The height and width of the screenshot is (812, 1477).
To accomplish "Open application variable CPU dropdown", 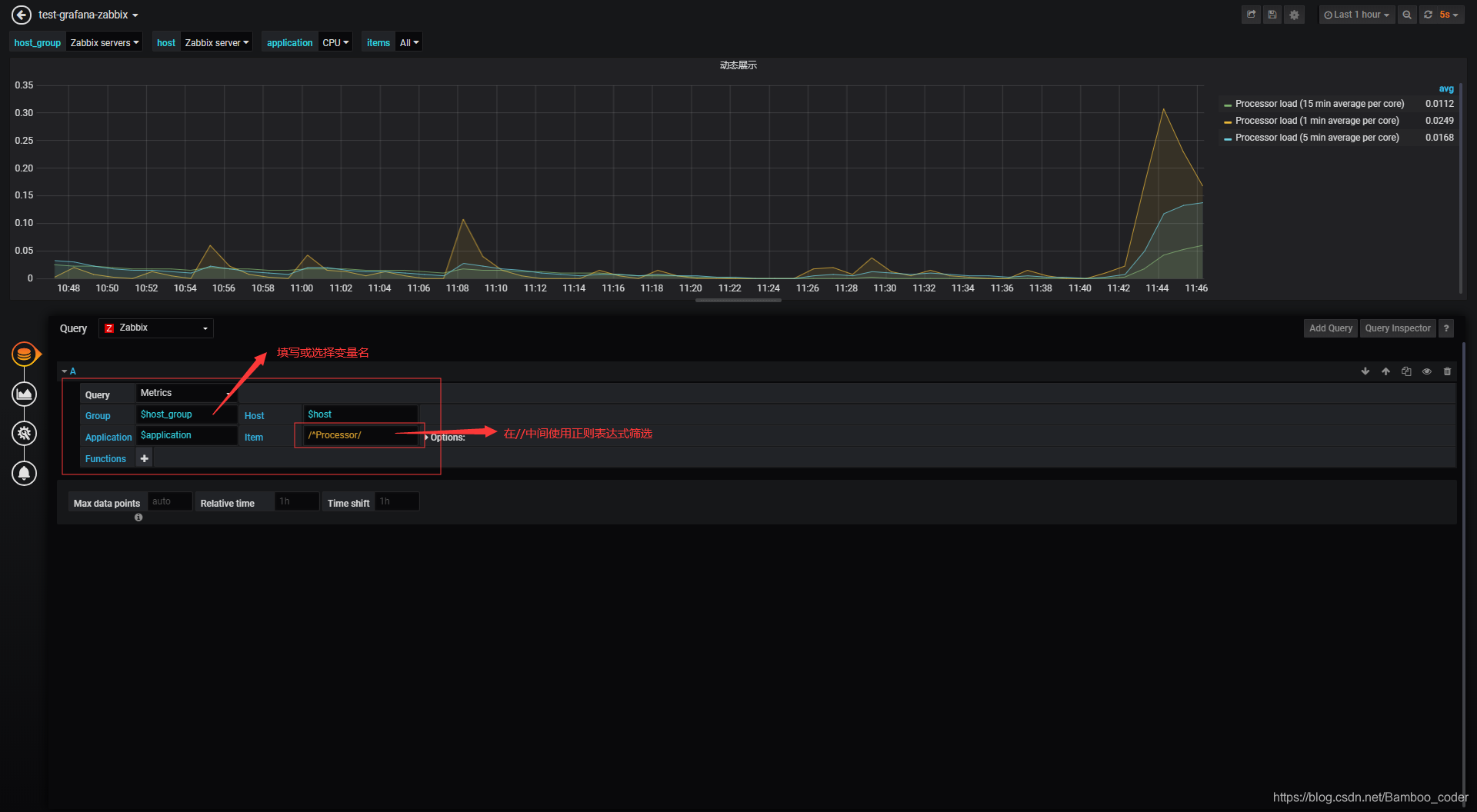I will click(x=335, y=42).
